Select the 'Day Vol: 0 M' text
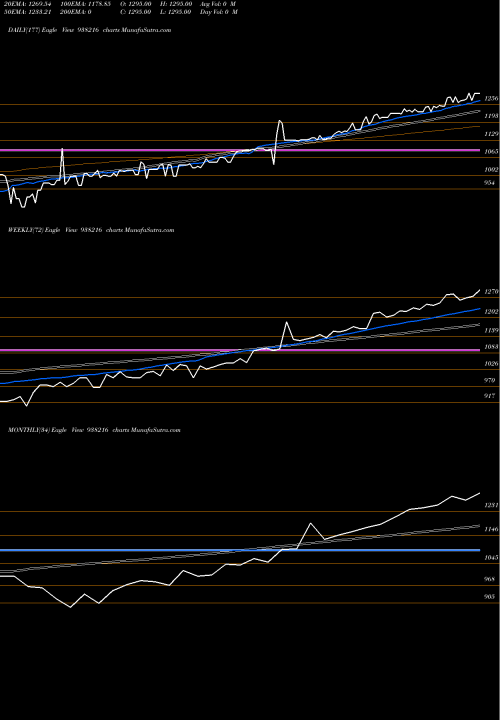The width and height of the screenshot is (500, 720). click(x=219, y=12)
